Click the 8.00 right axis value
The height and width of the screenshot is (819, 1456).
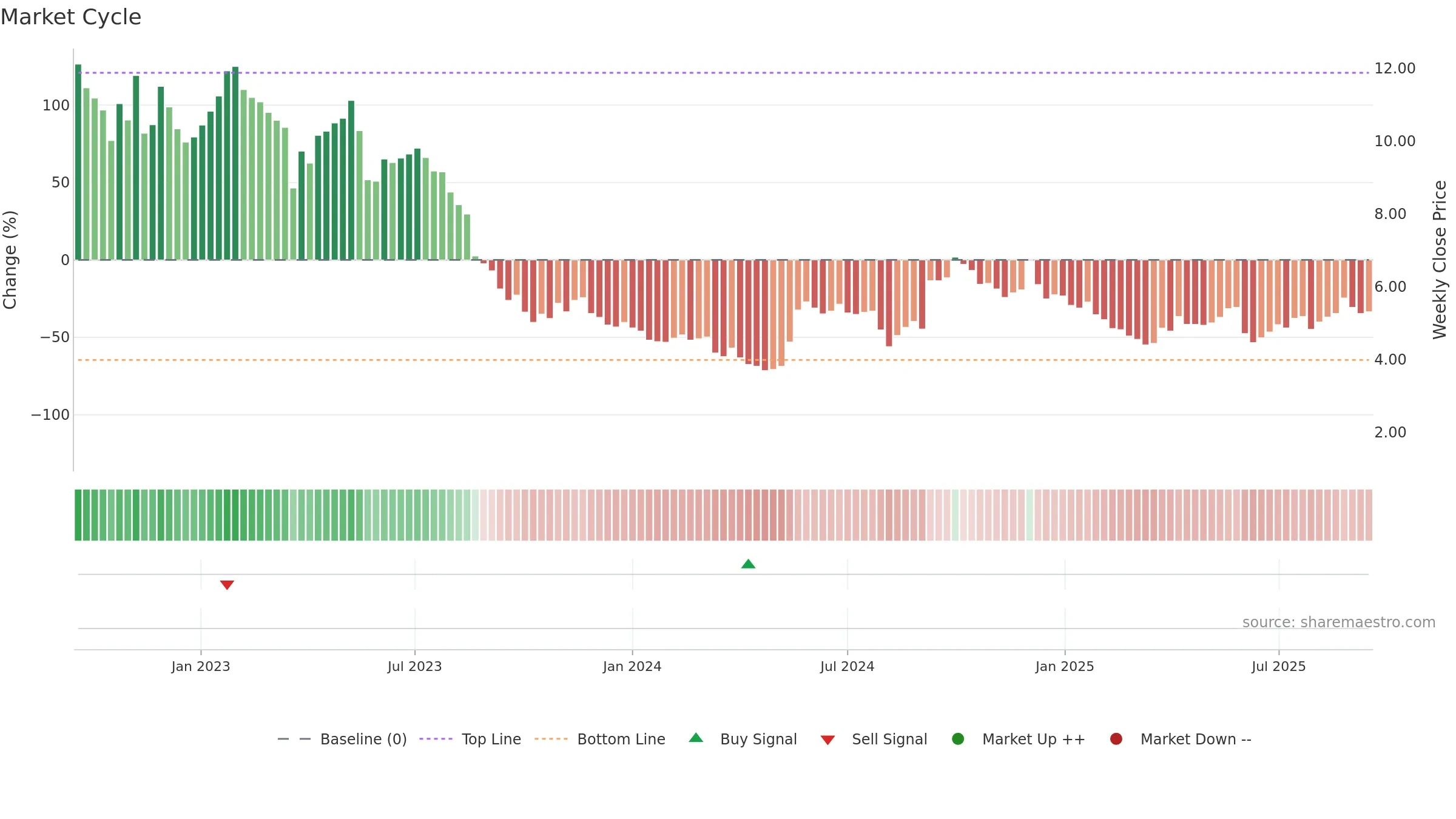click(x=1390, y=214)
